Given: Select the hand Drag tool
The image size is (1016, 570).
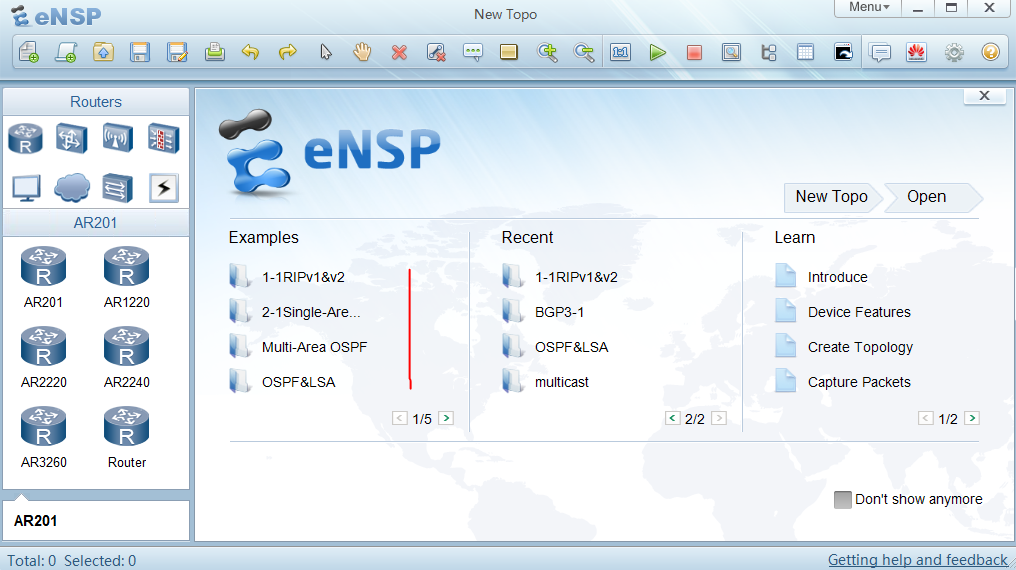Looking at the screenshot, I should (x=362, y=52).
